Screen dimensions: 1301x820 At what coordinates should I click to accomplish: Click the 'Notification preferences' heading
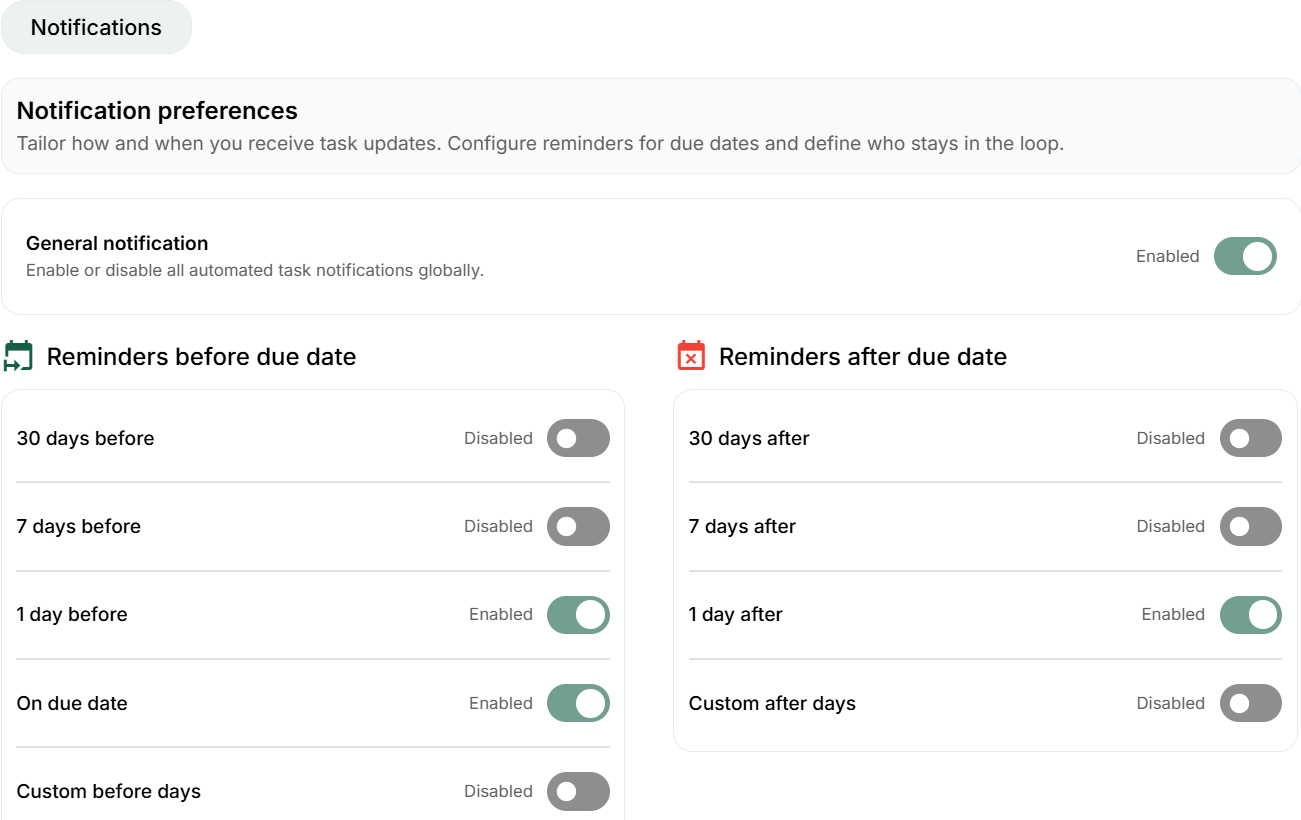[x=157, y=110]
